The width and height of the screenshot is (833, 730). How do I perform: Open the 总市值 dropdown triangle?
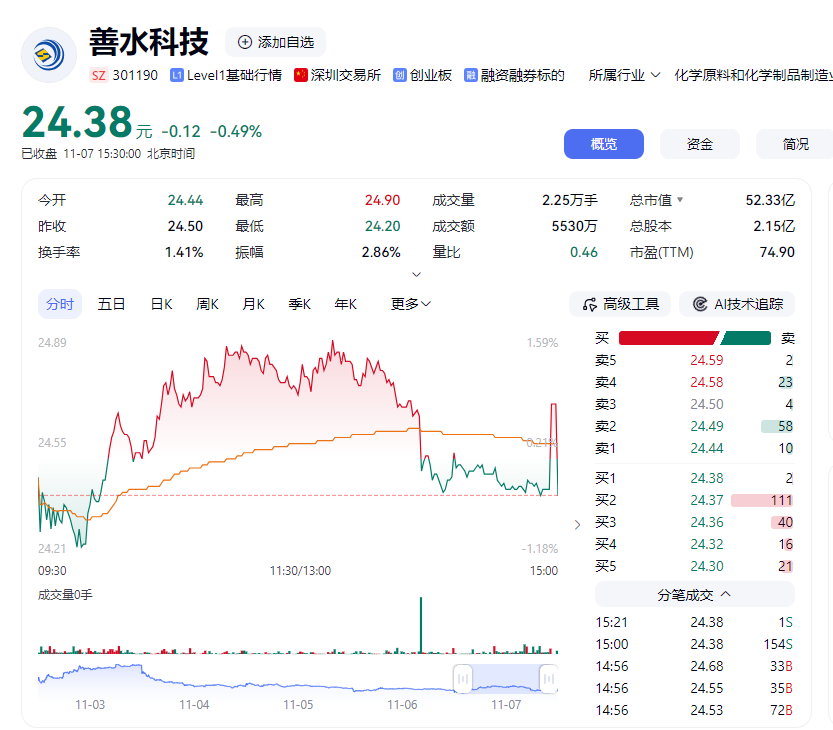[x=680, y=200]
